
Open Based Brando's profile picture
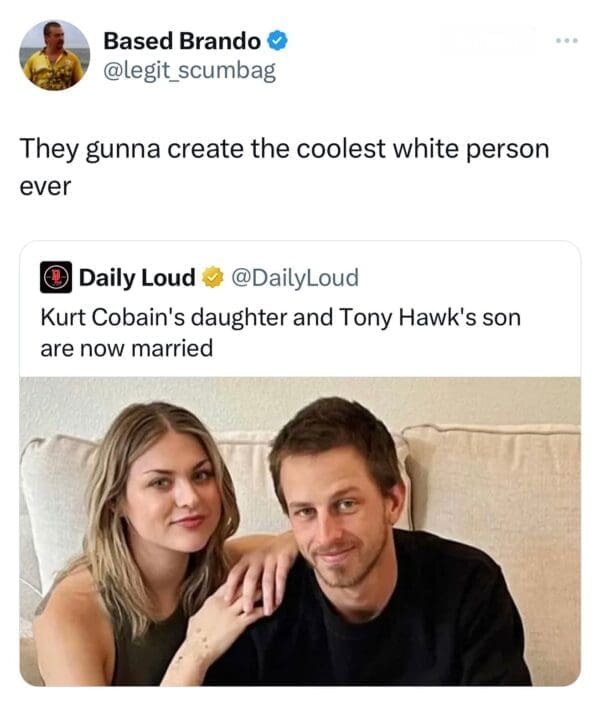click(x=52, y=56)
